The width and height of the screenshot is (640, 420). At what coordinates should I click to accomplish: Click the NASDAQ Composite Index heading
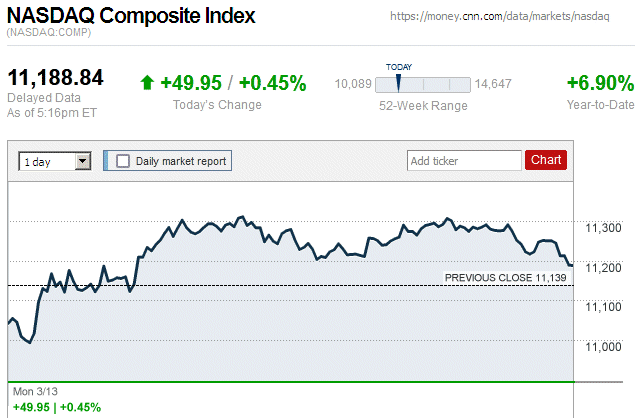coord(131,17)
